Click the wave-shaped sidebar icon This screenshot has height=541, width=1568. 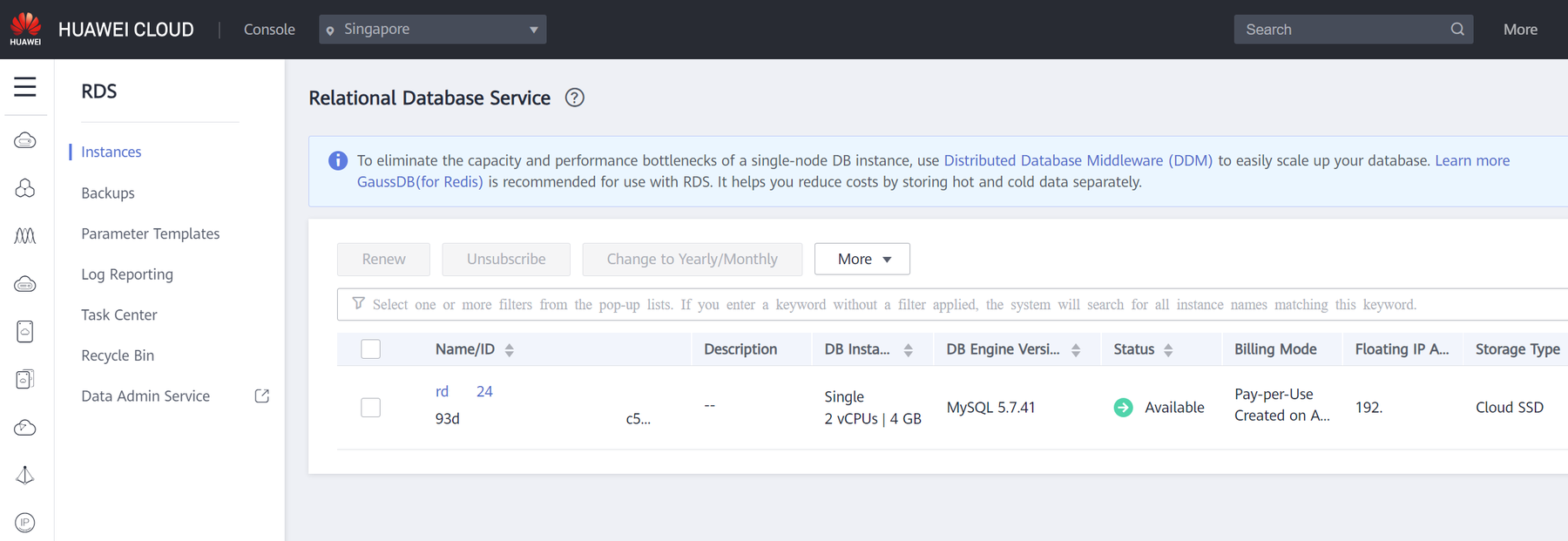click(x=25, y=235)
